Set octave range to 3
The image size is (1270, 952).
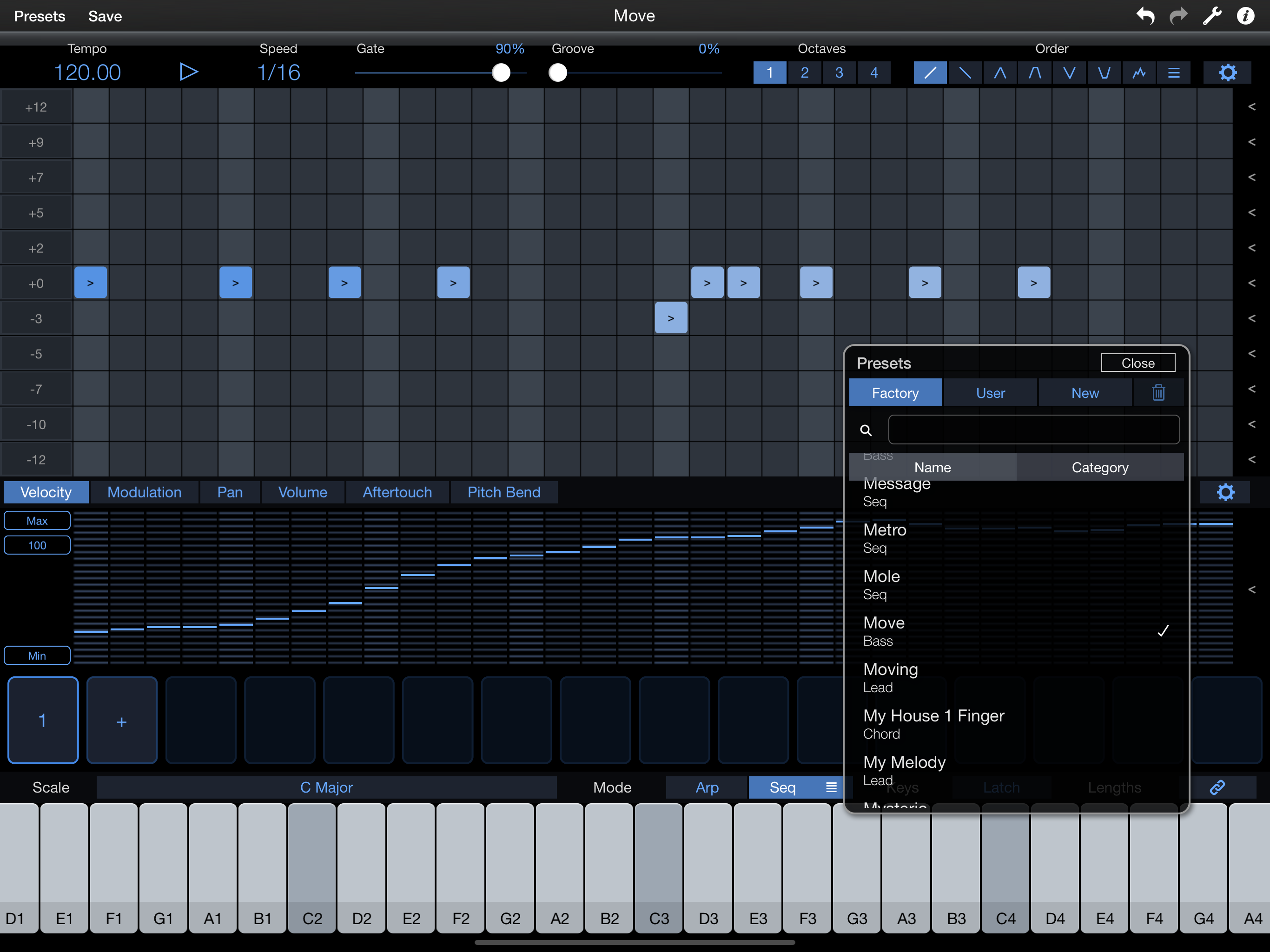click(x=839, y=73)
